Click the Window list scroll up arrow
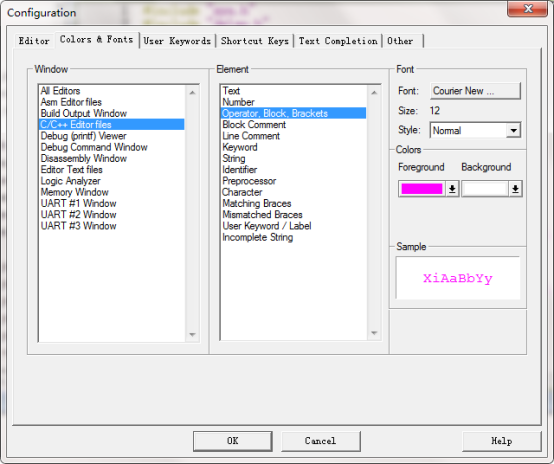This screenshot has width=554, height=464. (x=193, y=93)
